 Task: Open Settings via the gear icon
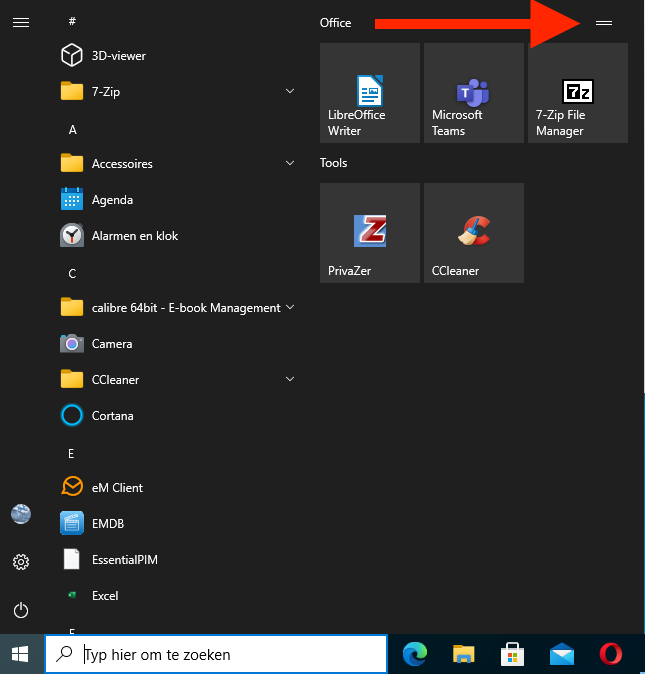pos(21,562)
